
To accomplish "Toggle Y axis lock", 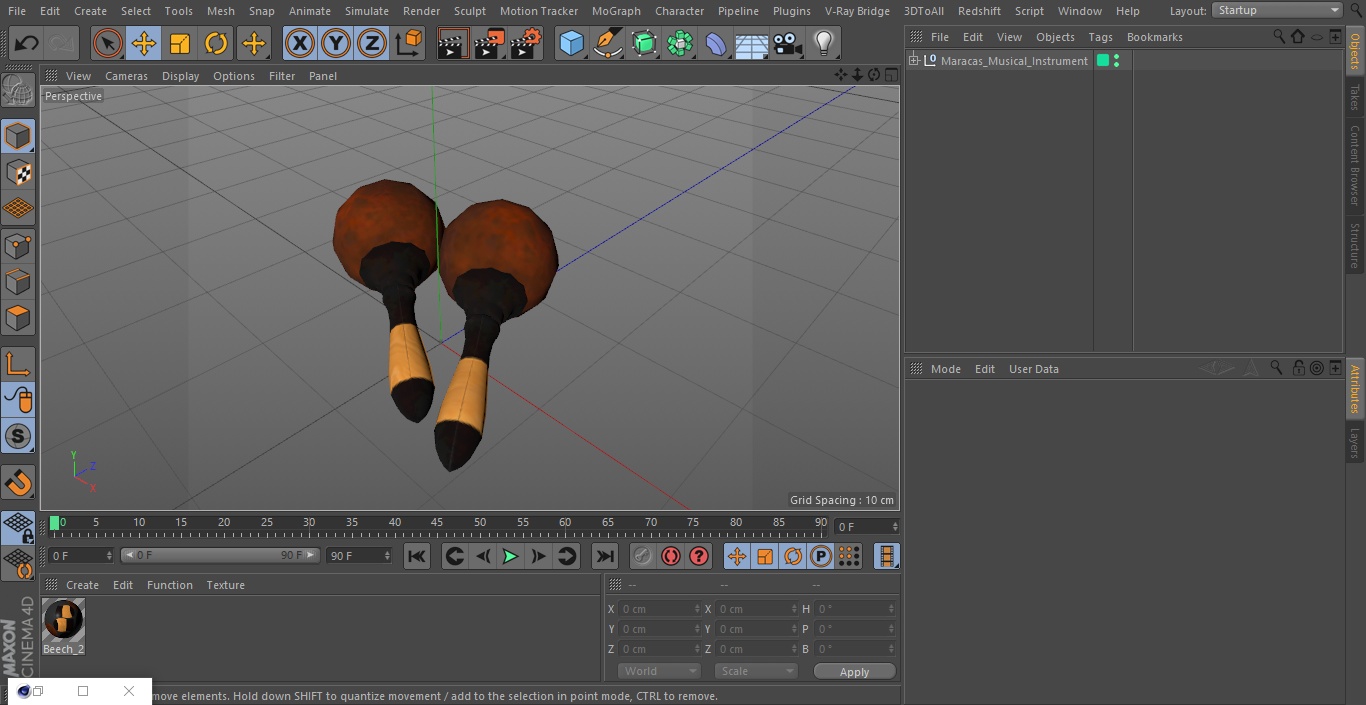I will pos(336,43).
